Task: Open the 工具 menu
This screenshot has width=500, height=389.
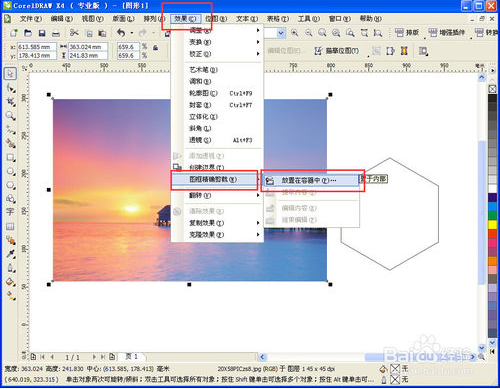Action: click(309, 19)
